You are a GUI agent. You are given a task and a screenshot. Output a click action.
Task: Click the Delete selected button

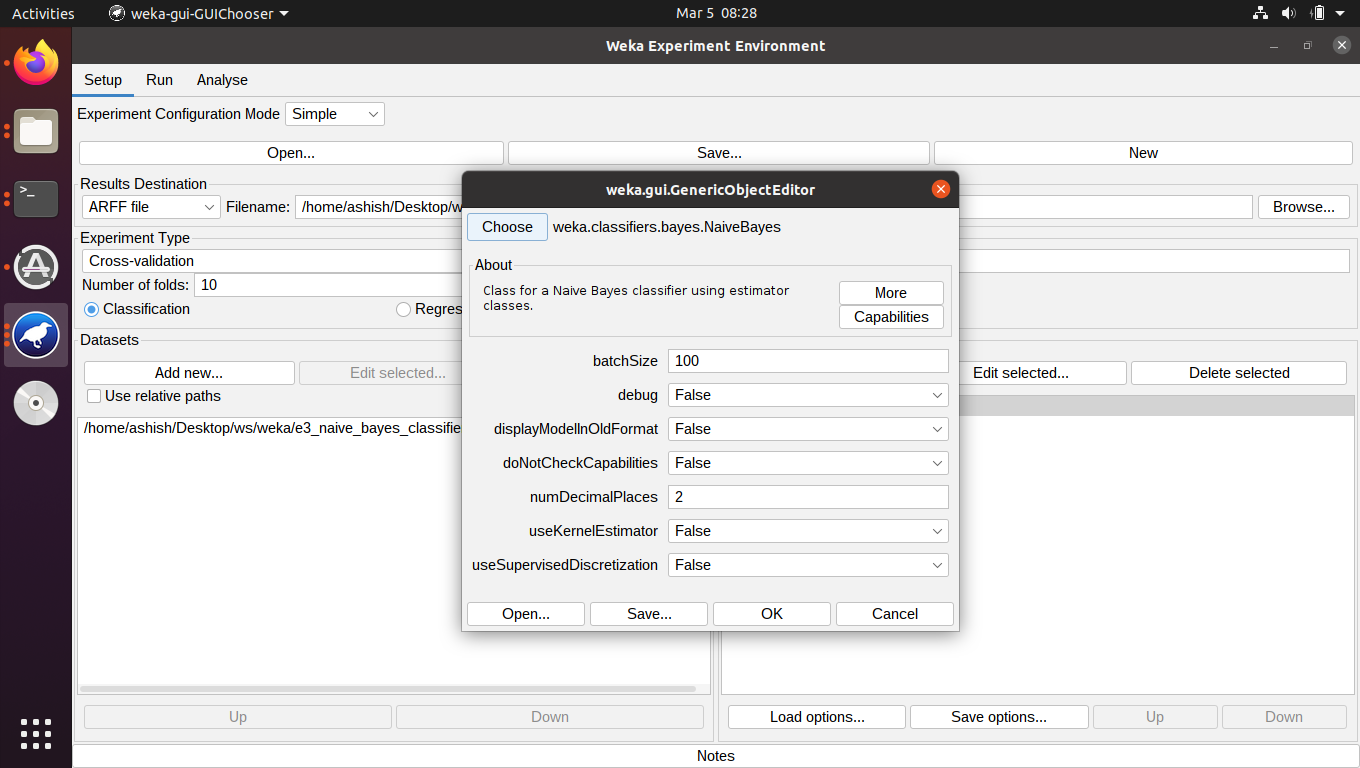pyautogui.click(x=1239, y=373)
